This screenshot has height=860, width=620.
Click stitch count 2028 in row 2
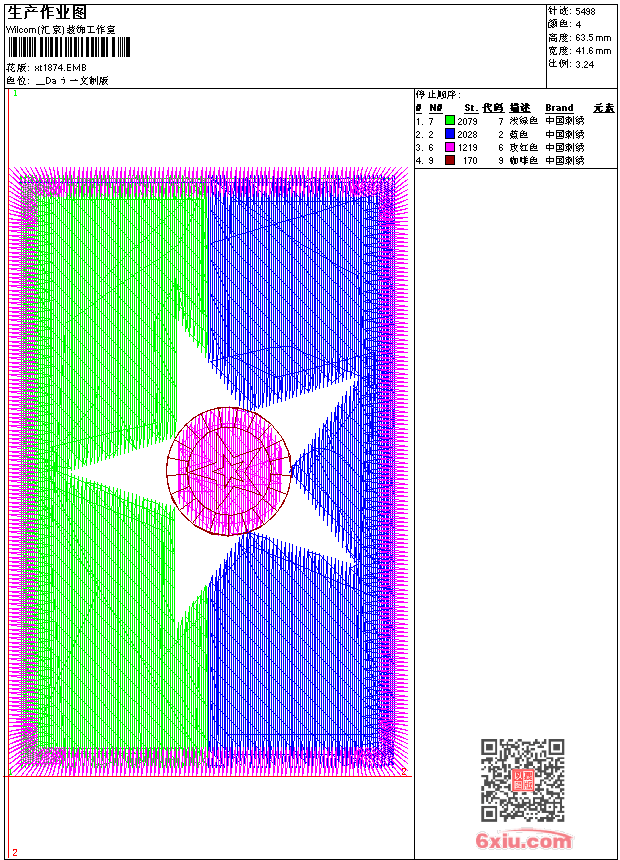467,134
